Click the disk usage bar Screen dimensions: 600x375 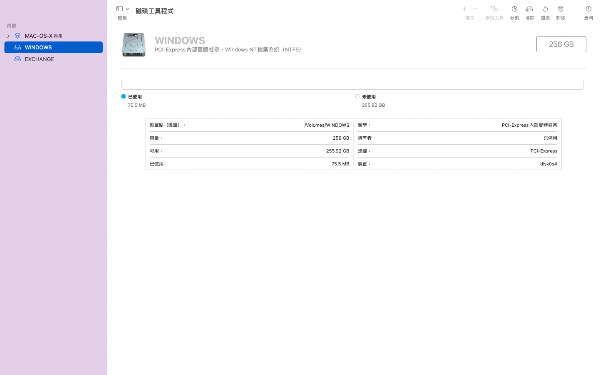(352, 85)
